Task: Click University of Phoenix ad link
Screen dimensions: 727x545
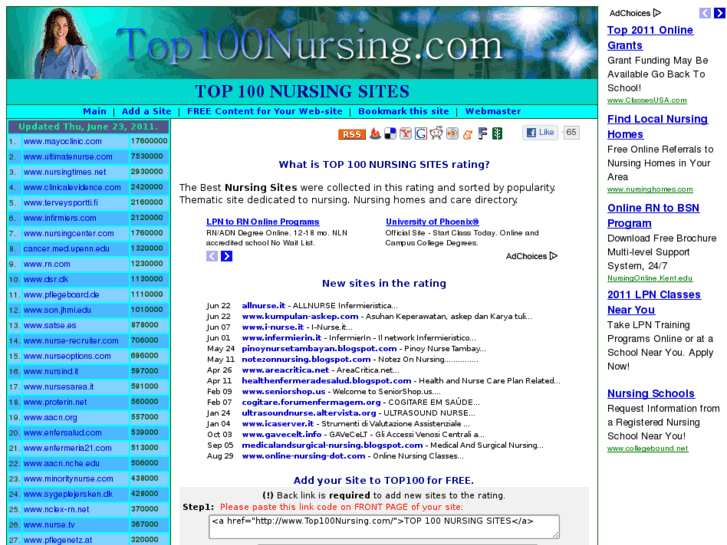Action: (x=432, y=222)
